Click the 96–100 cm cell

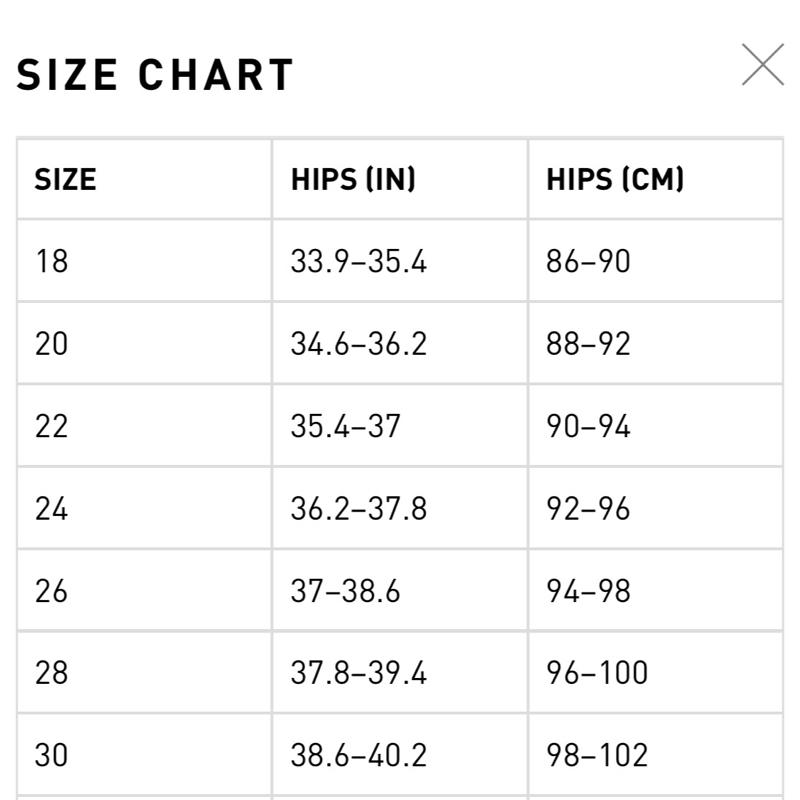click(656, 672)
